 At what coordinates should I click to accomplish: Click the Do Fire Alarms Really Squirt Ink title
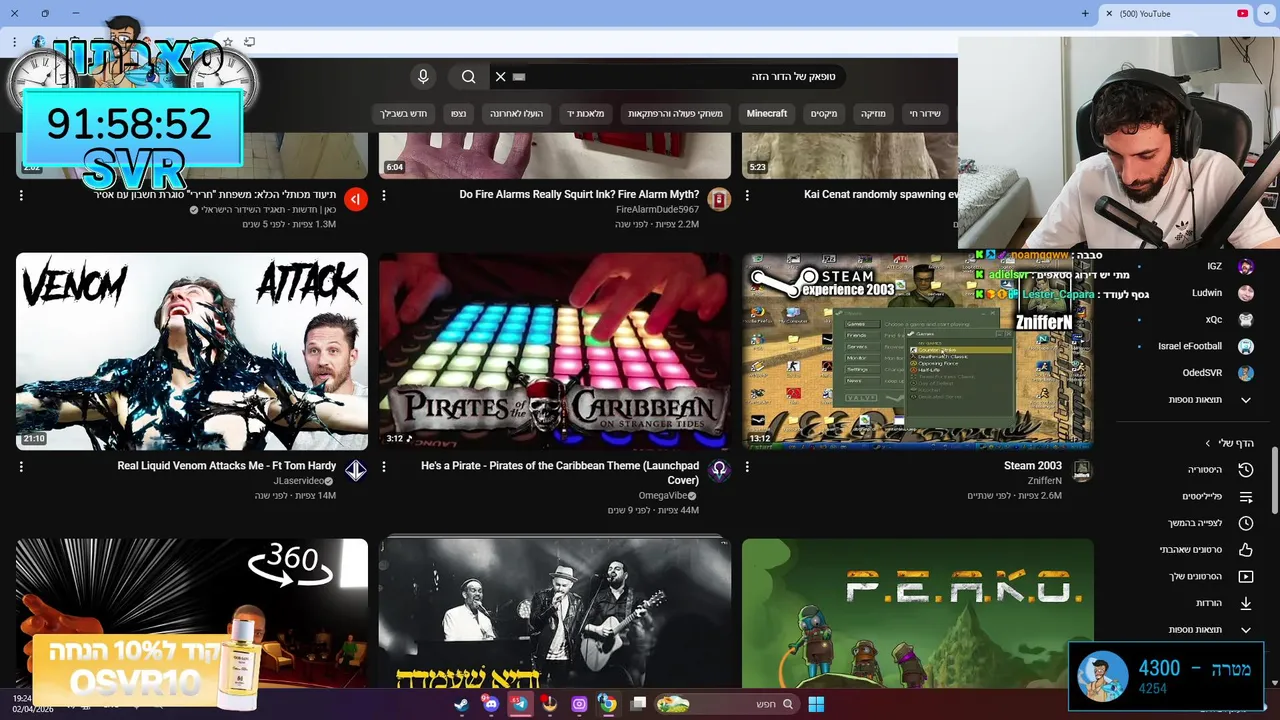[x=579, y=195]
